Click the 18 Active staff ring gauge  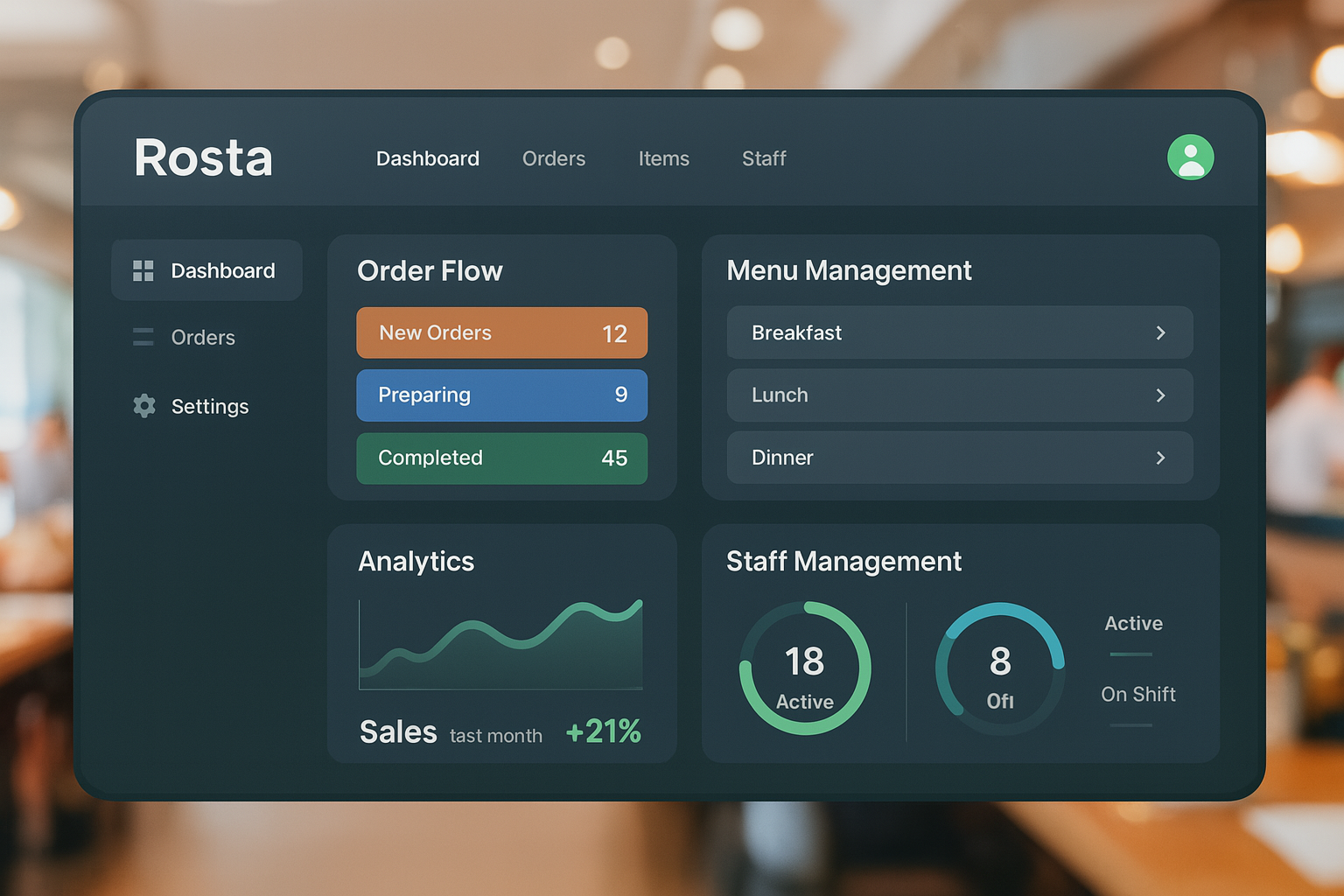(x=805, y=668)
